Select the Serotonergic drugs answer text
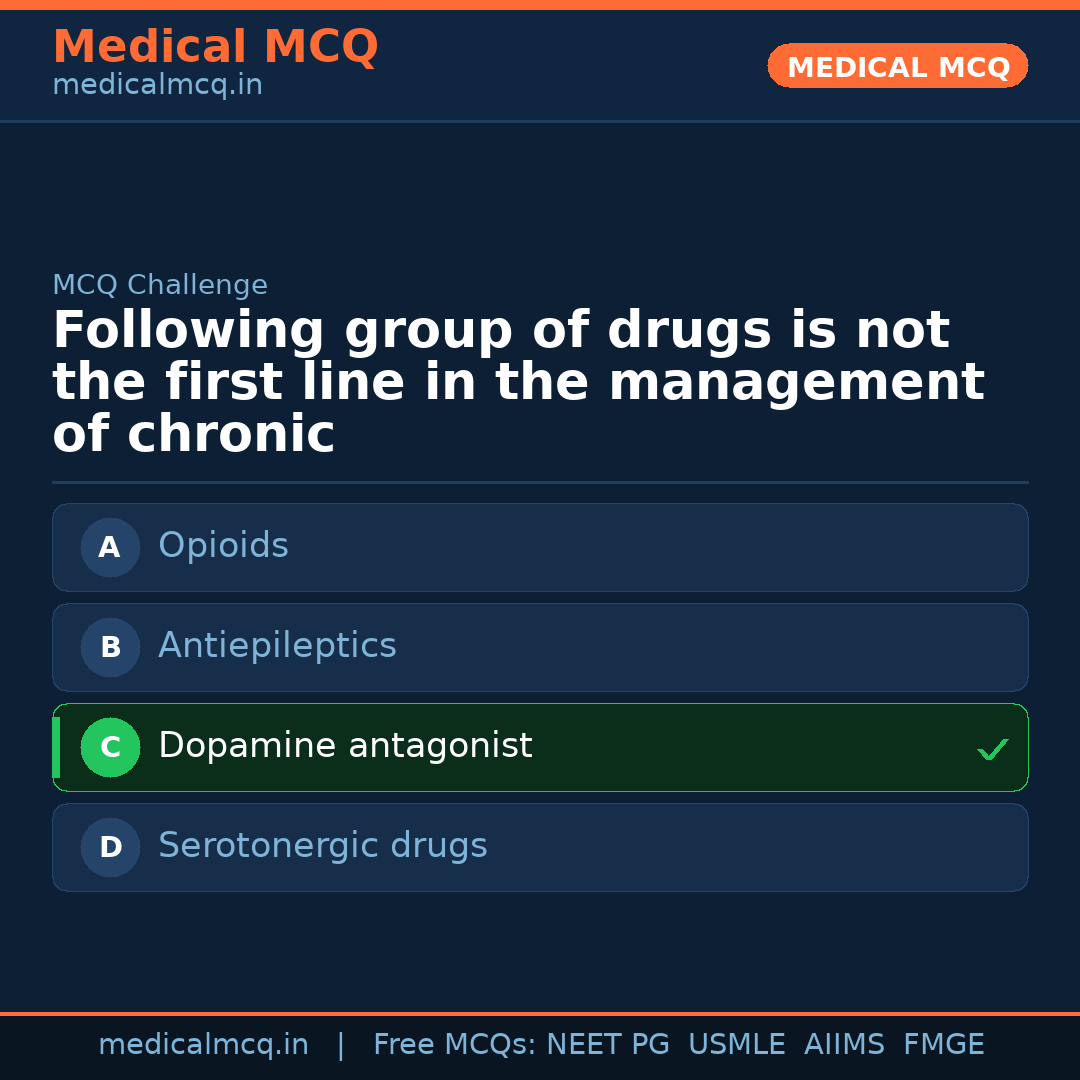Screen dimensions: 1080x1080 point(322,846)
